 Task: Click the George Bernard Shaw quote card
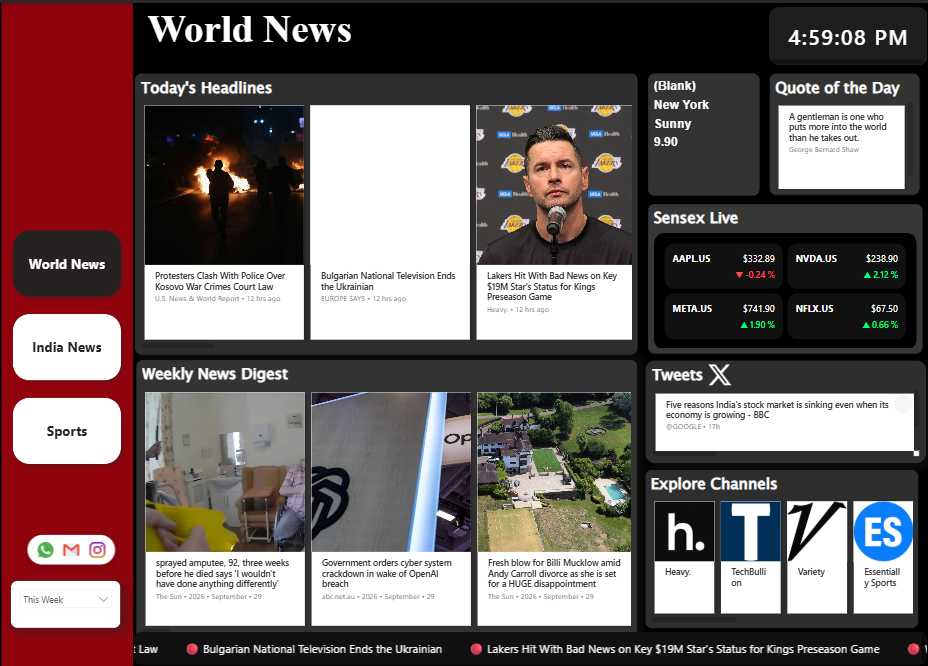click(842, 147)
